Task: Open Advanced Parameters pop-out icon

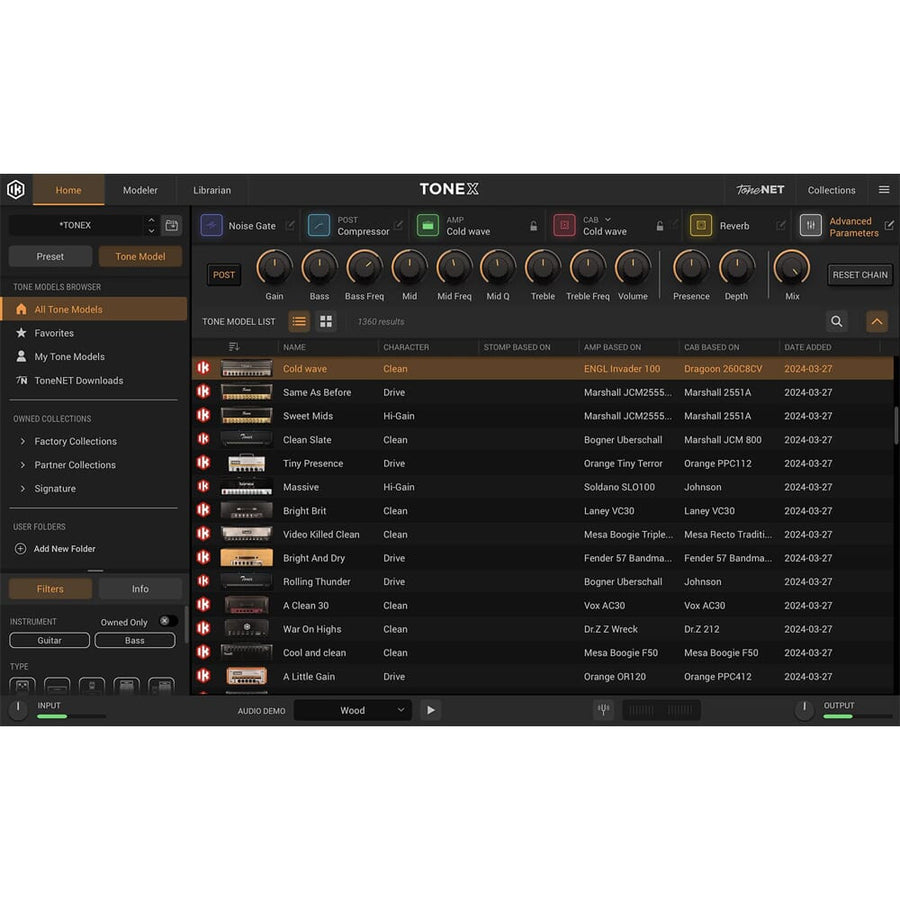Action: tap(889, 225)
